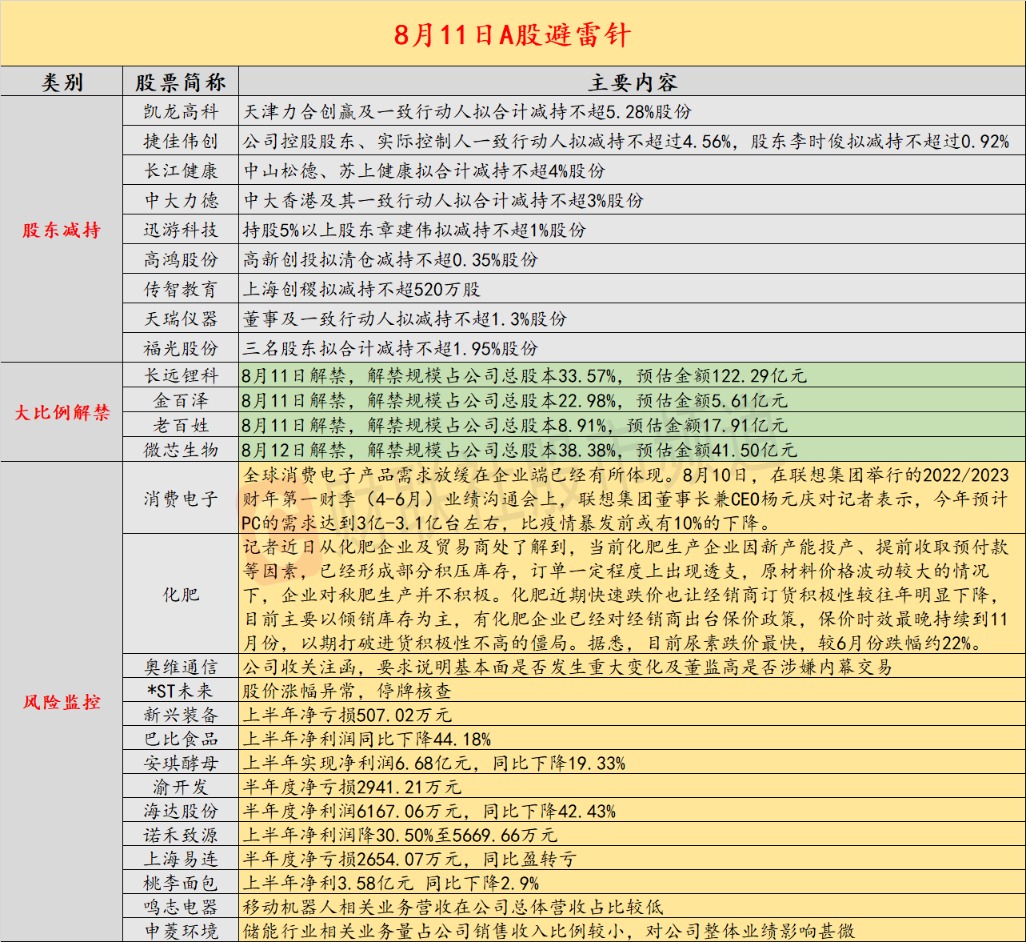Select the 安琪酵母 net profit description
Screen dimensions: 1026x942
pos(435,763)
